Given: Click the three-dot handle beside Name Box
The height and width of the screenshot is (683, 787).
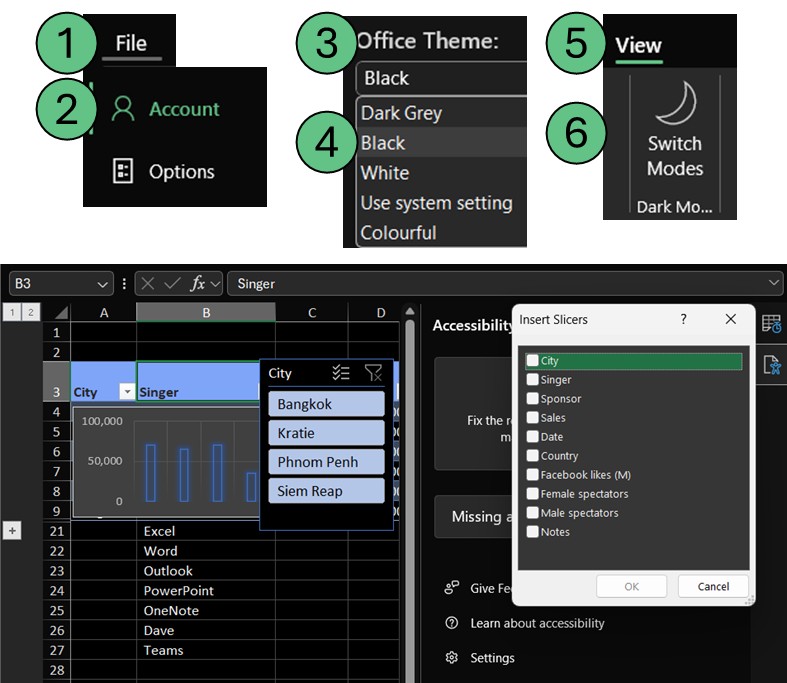Looking at the screenshot, I should click(x=124, y=284).
